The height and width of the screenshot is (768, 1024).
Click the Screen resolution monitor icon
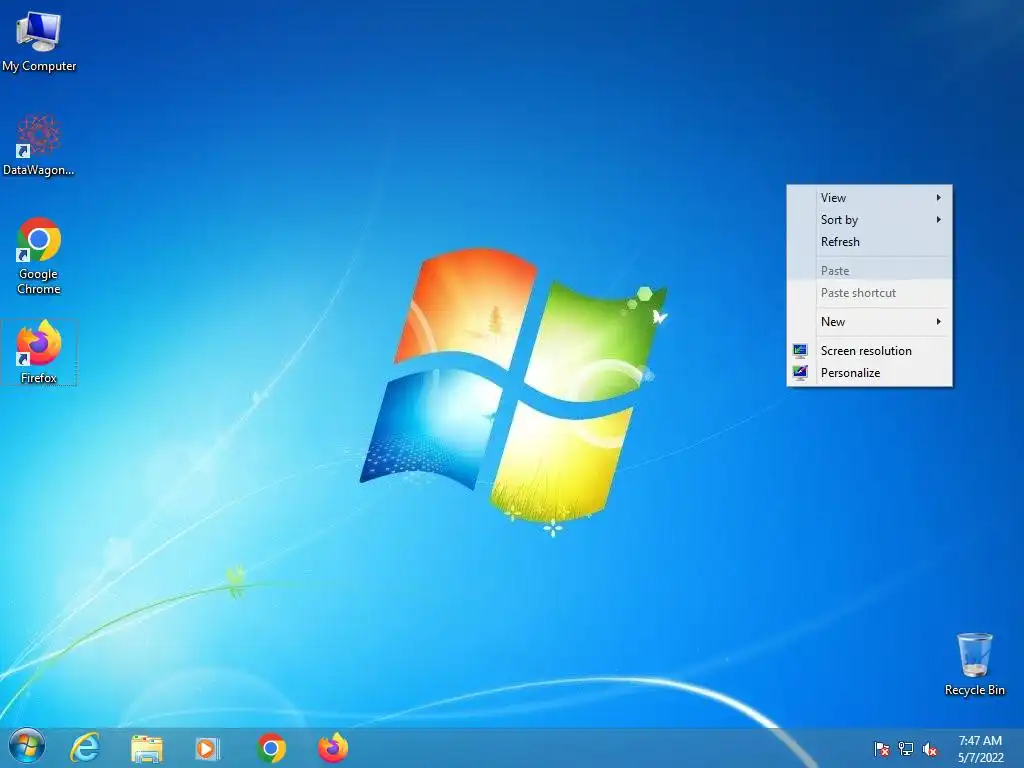[x=800, y=351]
